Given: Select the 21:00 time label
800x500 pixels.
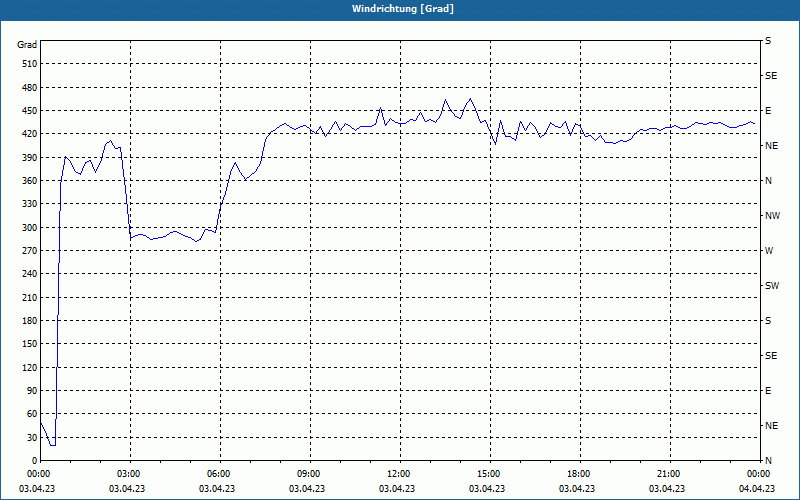Looking at the screenshot, I should tap(669, 474).
